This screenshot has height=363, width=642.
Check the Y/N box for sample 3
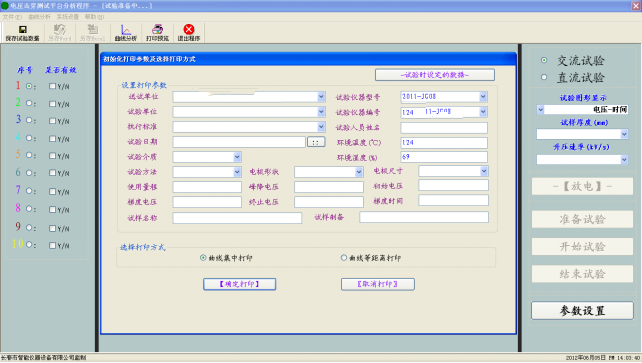tap(52, 121)
